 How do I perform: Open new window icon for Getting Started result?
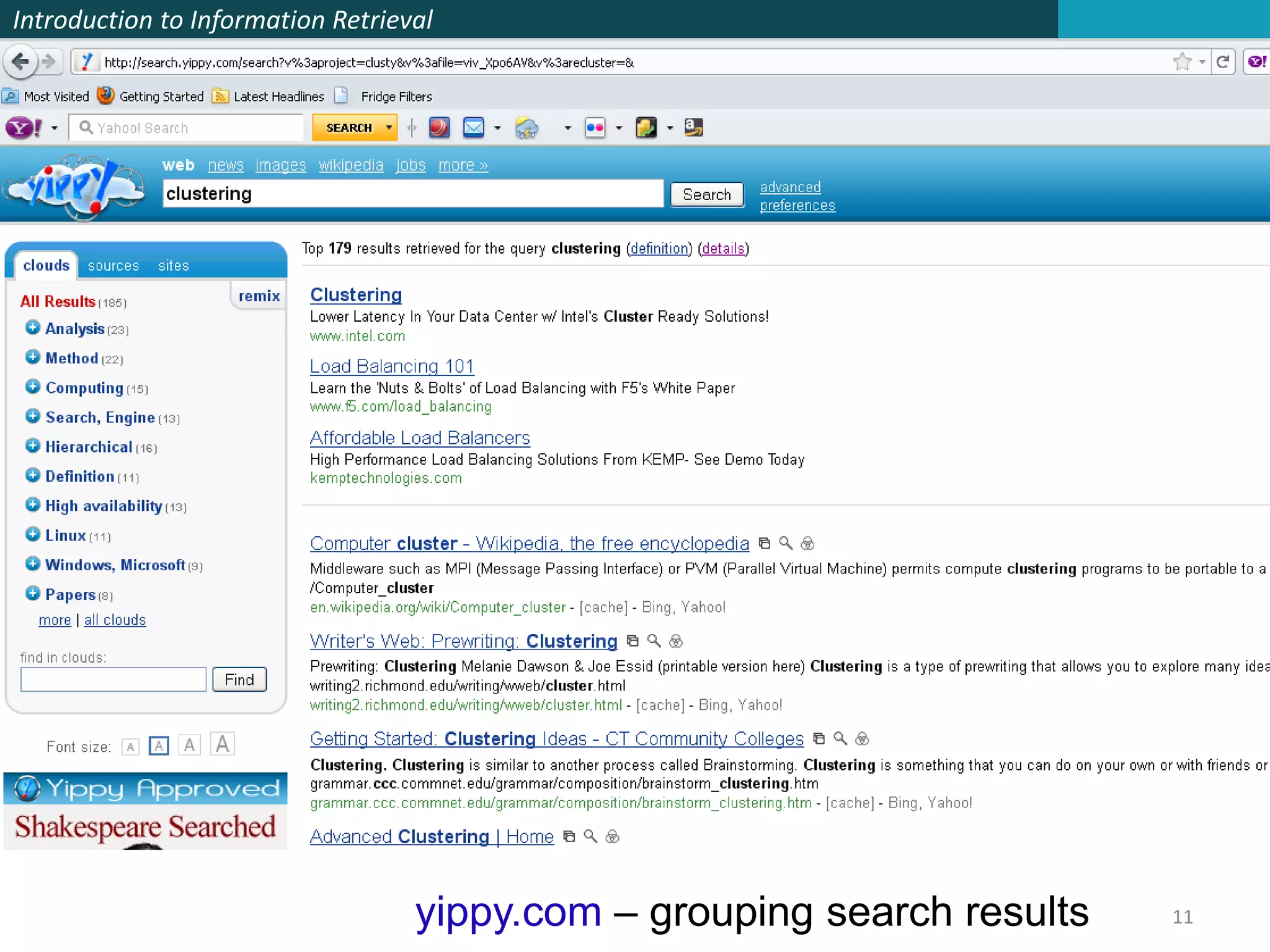point(819,739)
